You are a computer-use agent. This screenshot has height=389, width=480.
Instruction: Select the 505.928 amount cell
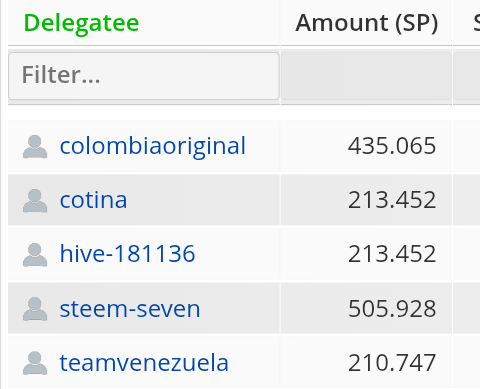click(x=366, y=309)
